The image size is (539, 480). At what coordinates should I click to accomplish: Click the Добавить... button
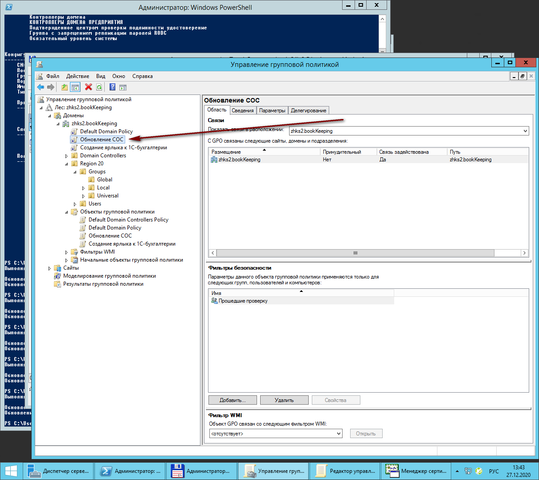pos(232,400)
